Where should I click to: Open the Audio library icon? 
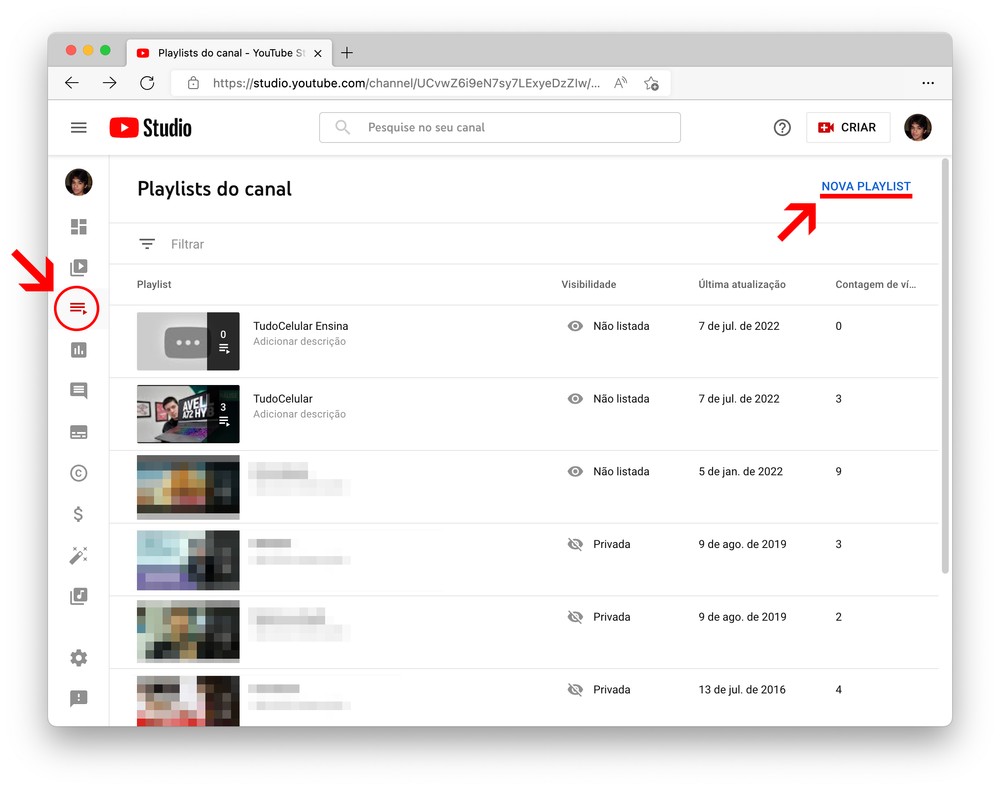pos(78,596)
